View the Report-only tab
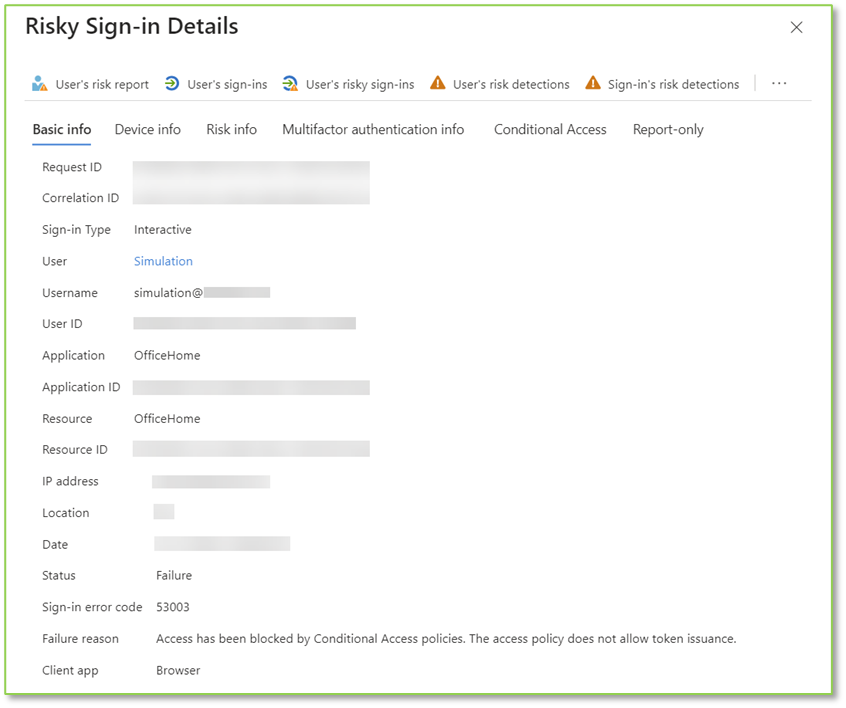Viewport: 846px width, 708px height. point(667,129)
